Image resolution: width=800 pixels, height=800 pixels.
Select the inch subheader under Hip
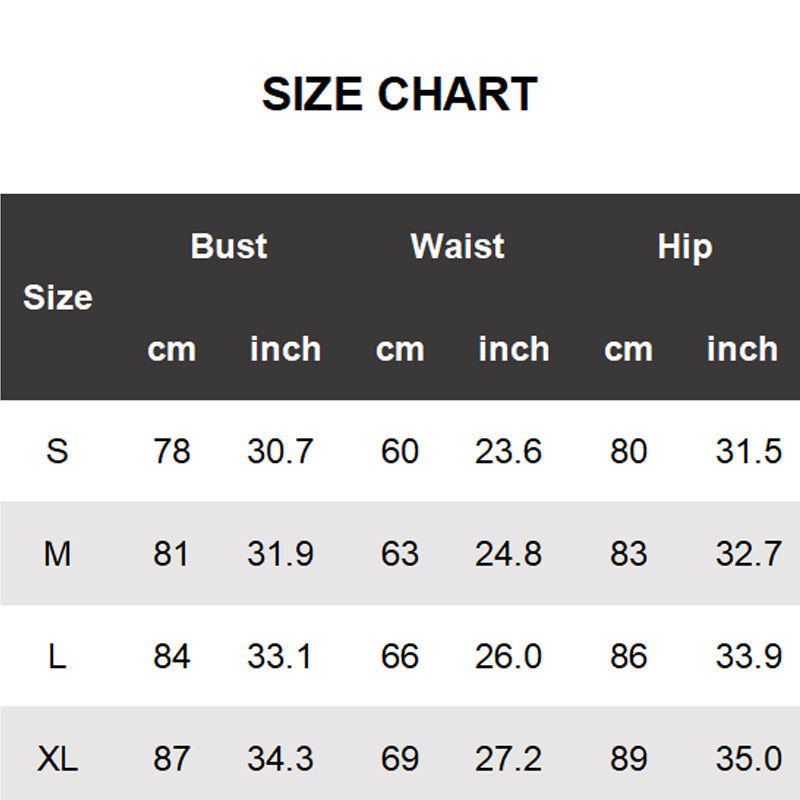pyautogui.click(x=742, y=350)
